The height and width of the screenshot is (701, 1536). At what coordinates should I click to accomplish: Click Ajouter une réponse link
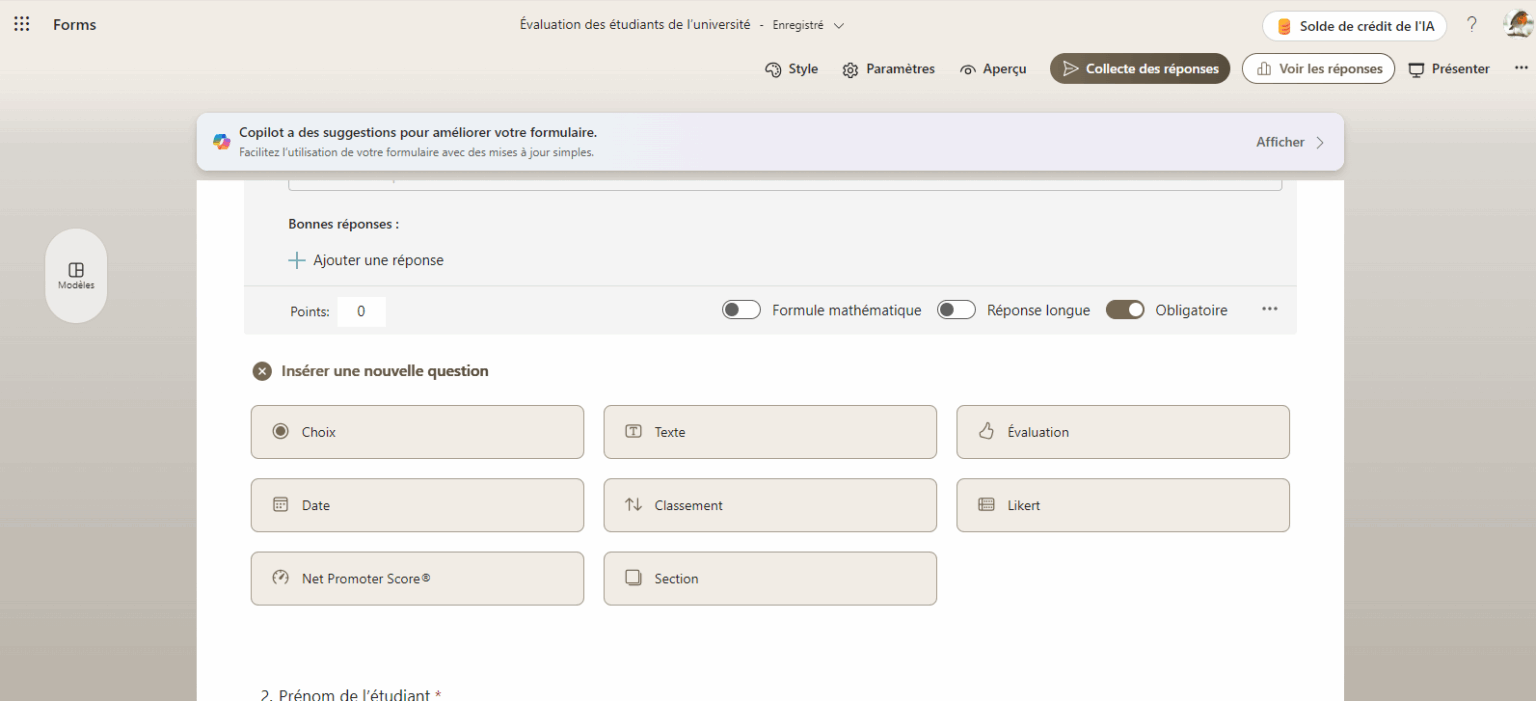coord(366,260)
